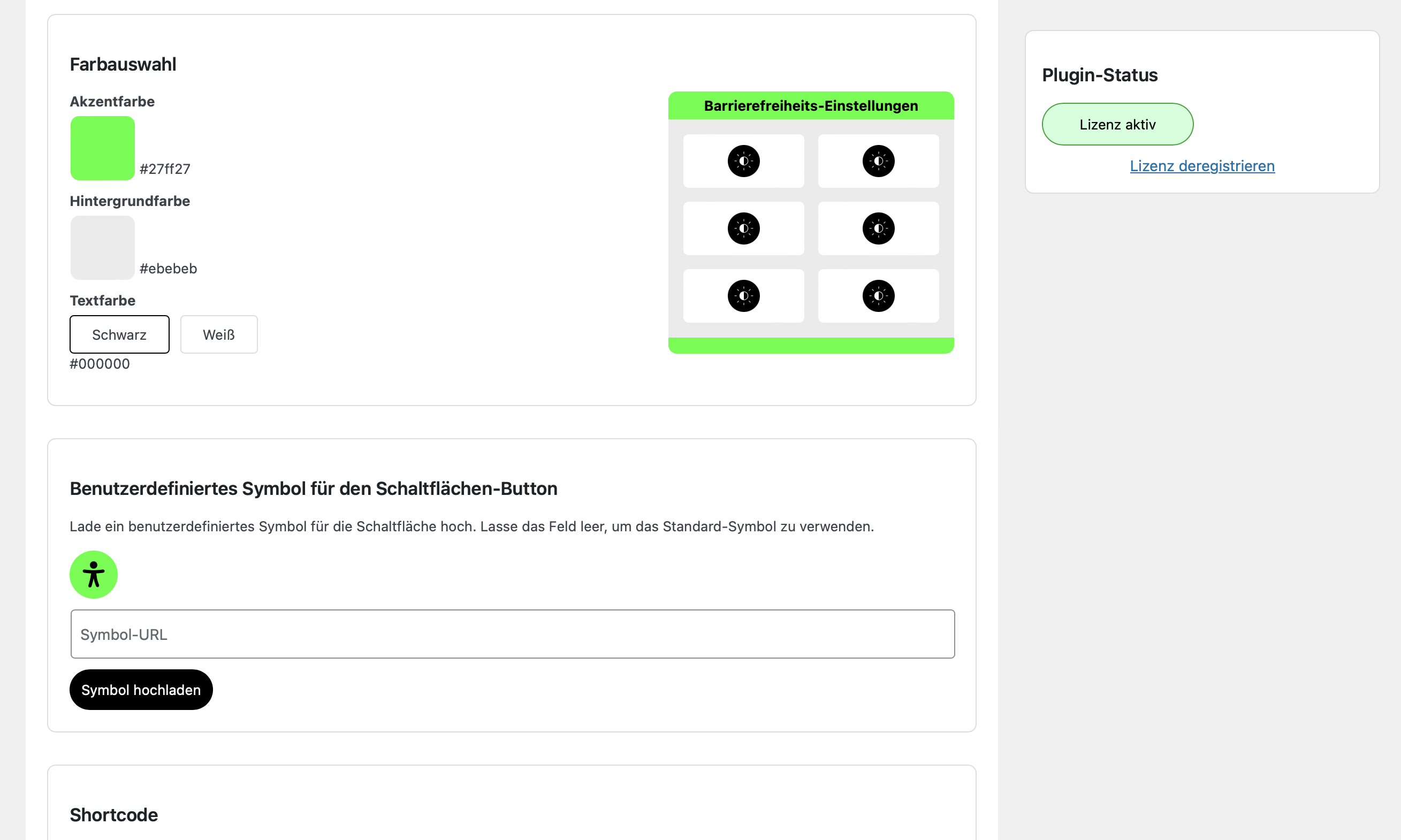Click the green accessibility person icon
Viewport: 1401px width, 840px height.
click(x=94, y=575)
